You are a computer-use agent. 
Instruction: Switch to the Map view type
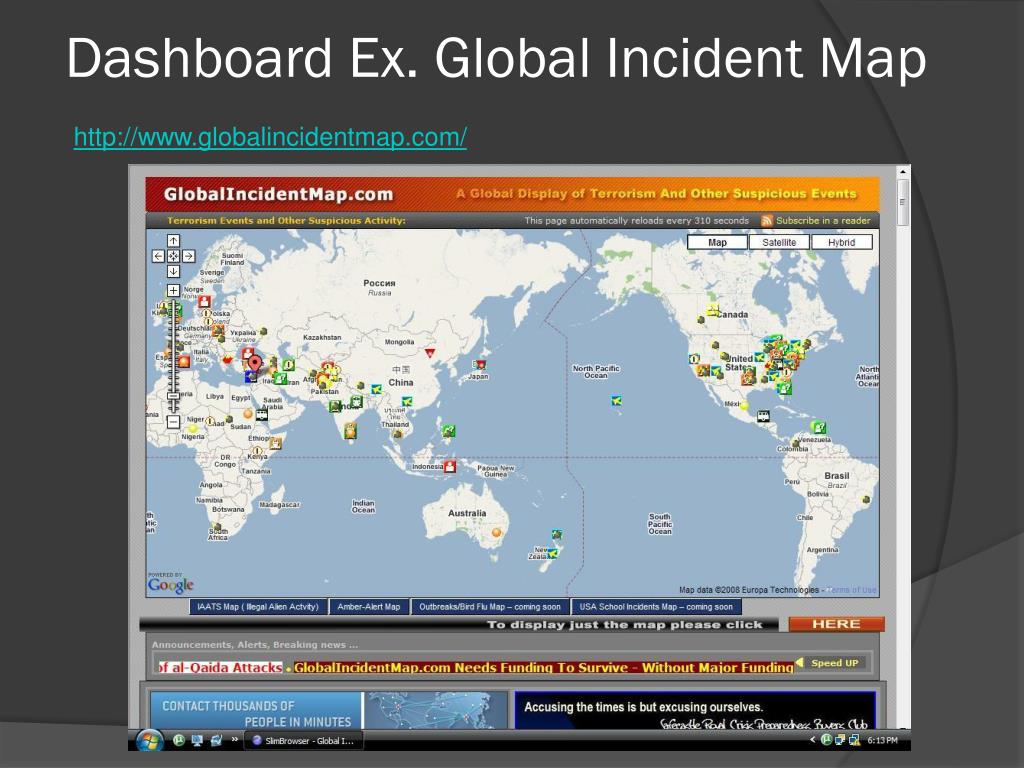(x=717, y=242)
